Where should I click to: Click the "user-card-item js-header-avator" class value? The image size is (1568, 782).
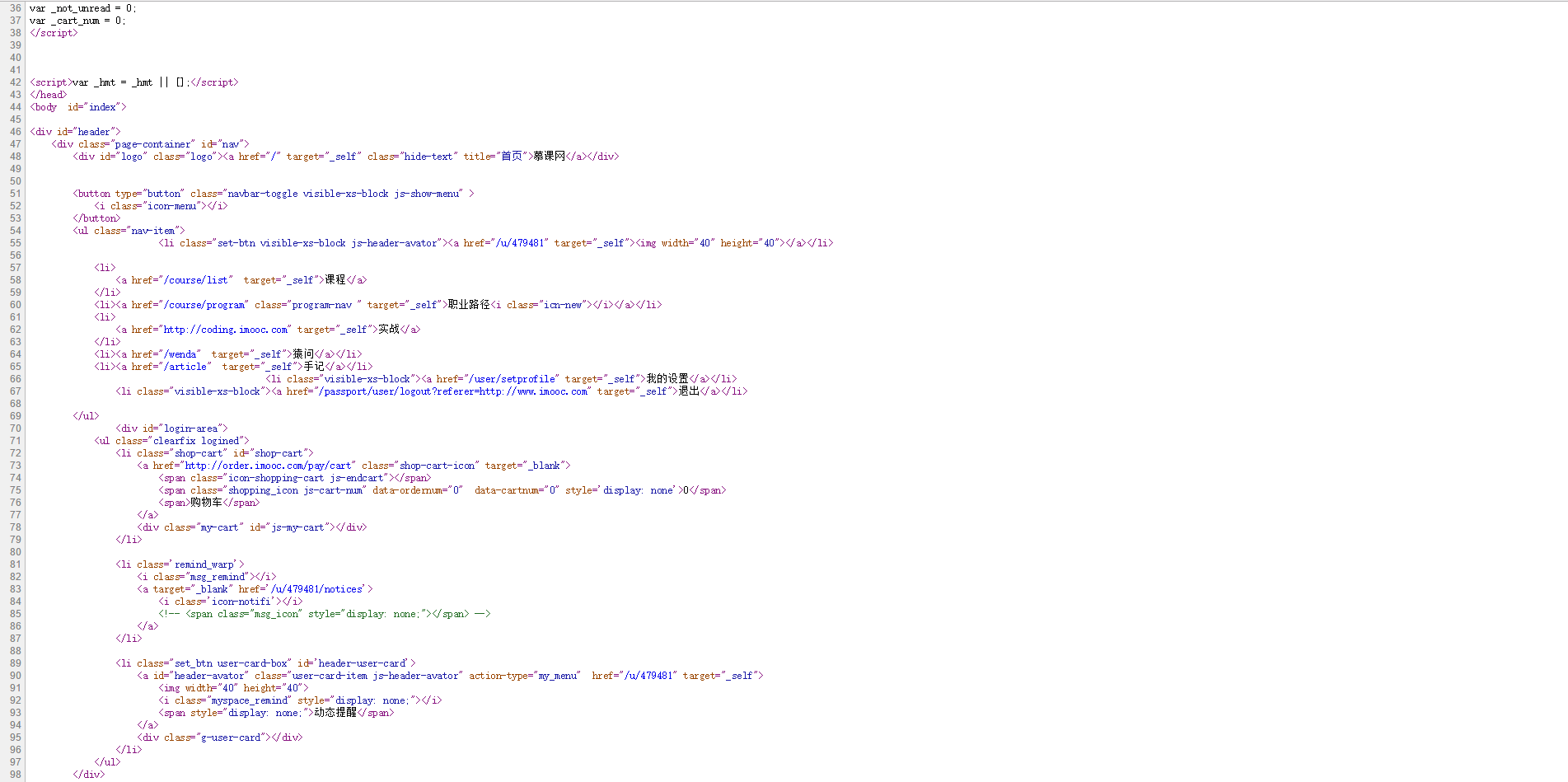(376, 676)
